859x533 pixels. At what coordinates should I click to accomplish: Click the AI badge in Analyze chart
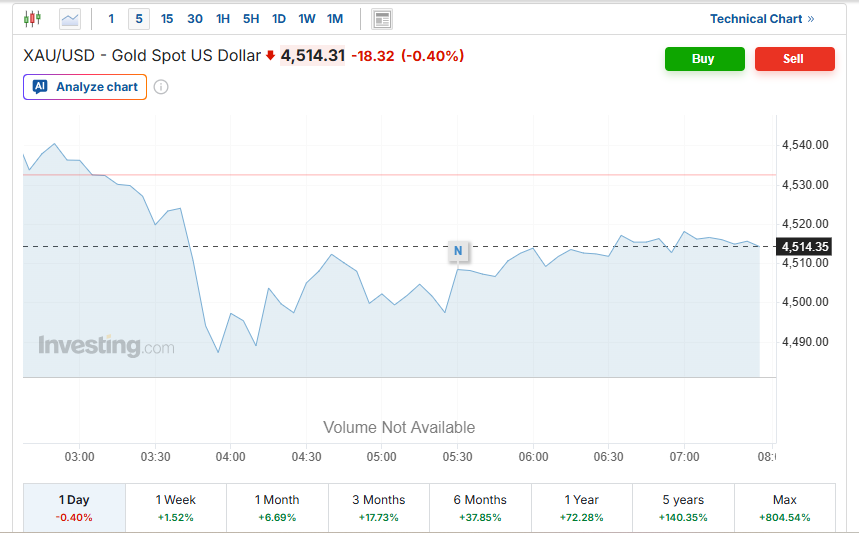40,87
